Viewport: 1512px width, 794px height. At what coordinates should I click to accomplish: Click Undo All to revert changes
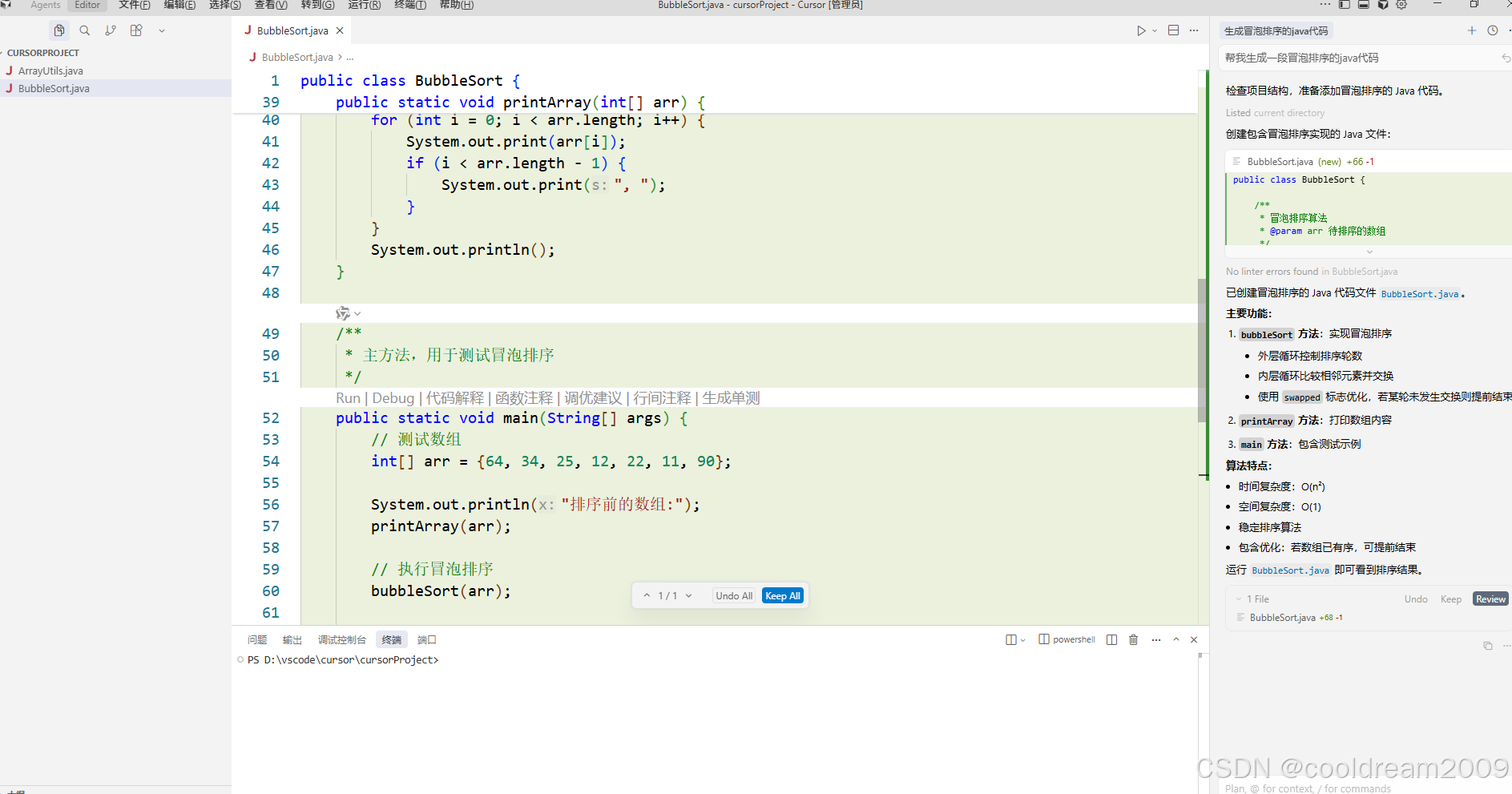pyautogui.click(x=734, y=596)
